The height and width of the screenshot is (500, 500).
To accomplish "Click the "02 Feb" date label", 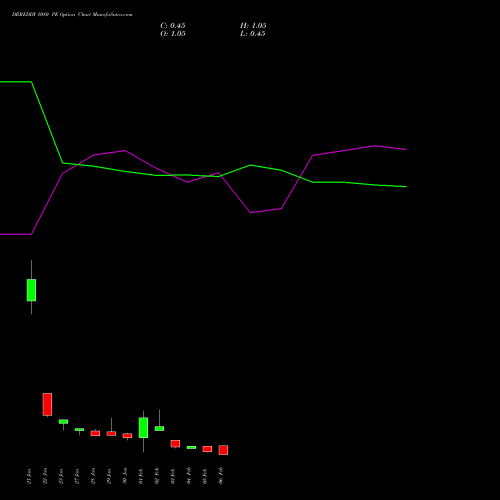I will tap(157, 476).
